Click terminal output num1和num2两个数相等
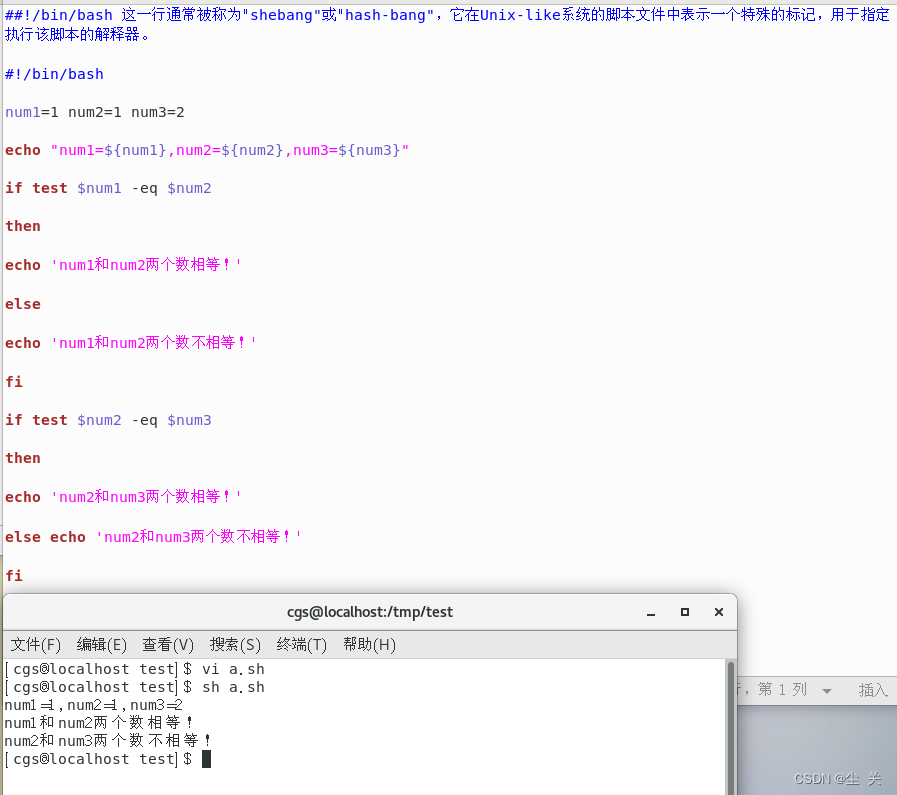 tap(99, 723)
